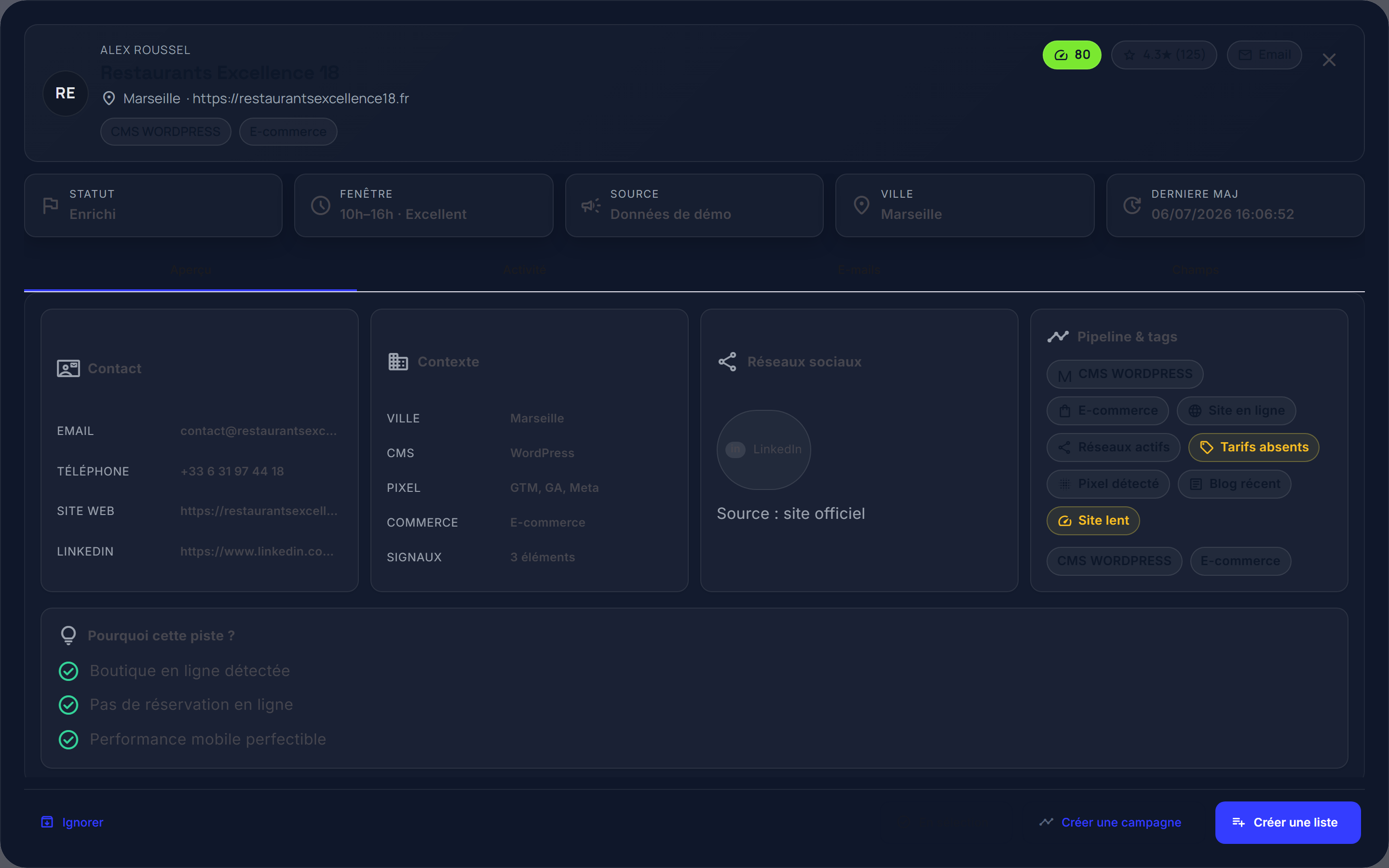Click the E-commerce chip under title
This screenshot has height=868, width=1389.
coord(287,132)
